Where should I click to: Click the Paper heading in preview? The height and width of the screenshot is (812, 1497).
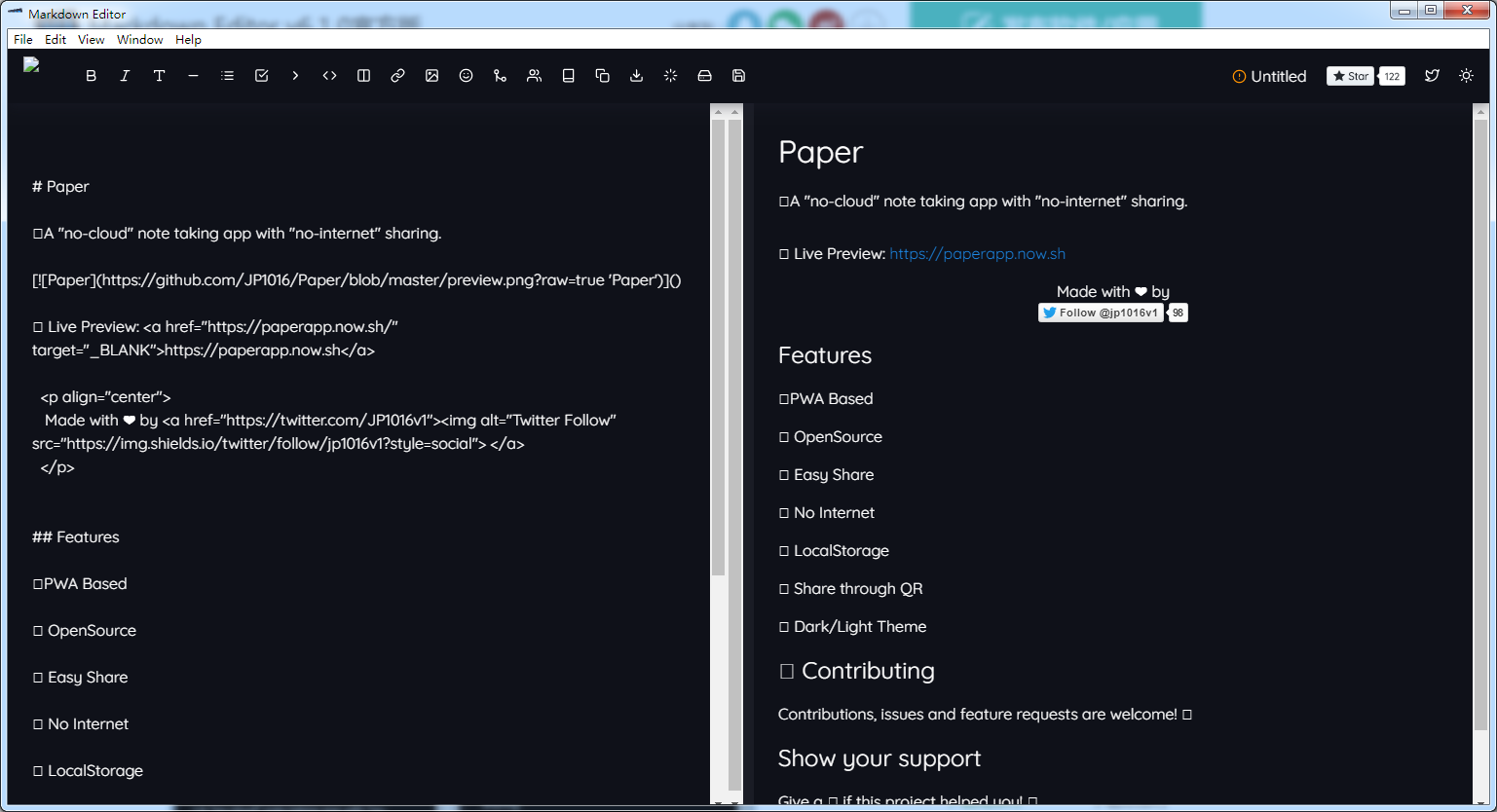821,152
